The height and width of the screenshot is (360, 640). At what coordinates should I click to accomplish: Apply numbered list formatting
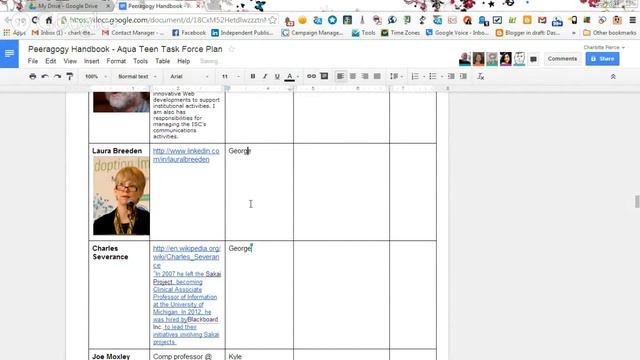click(x=415, y=76)
